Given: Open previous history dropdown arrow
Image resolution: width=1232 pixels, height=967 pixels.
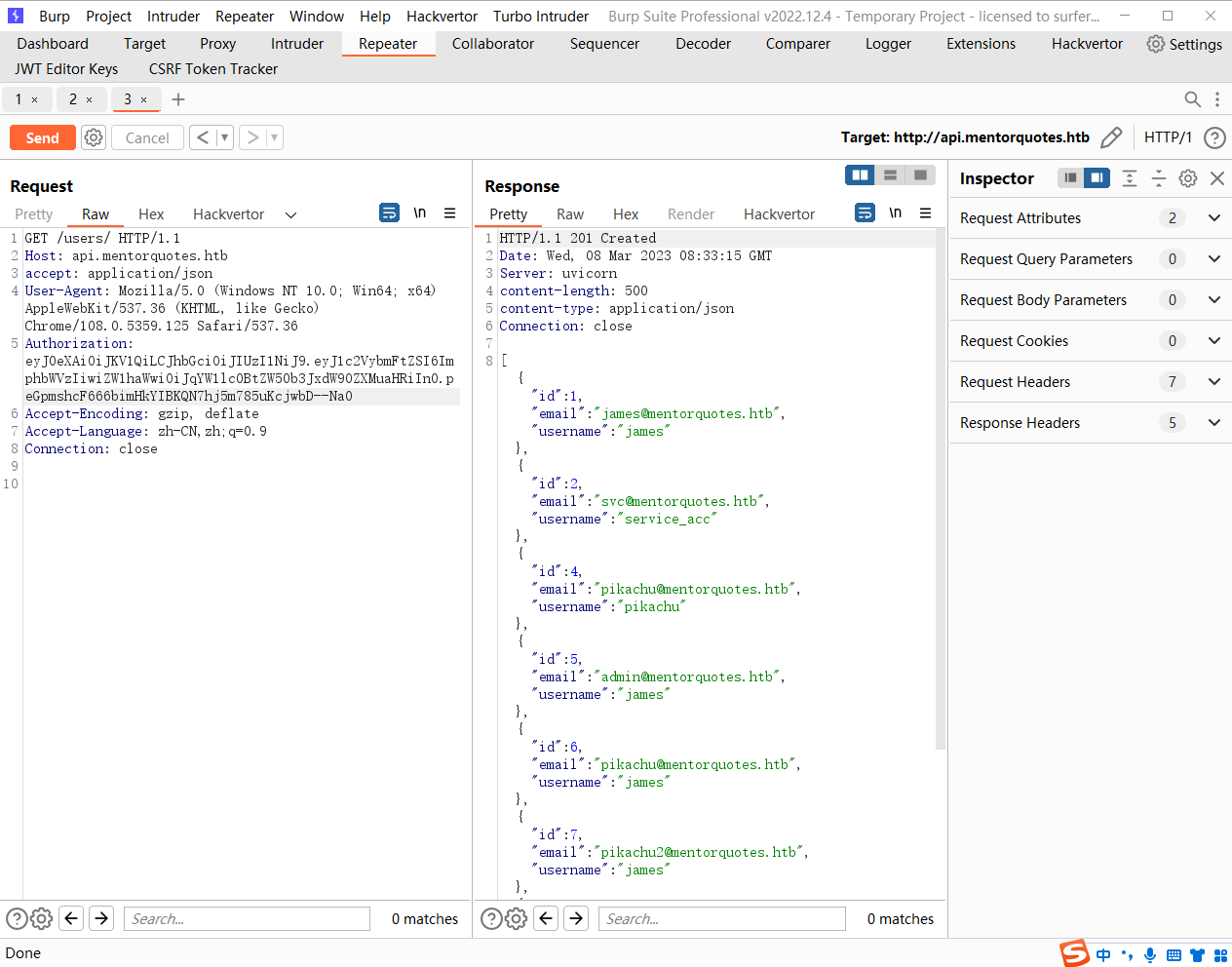Looking at the screenshot, I should pyautogui.click(x=224, y=137).
